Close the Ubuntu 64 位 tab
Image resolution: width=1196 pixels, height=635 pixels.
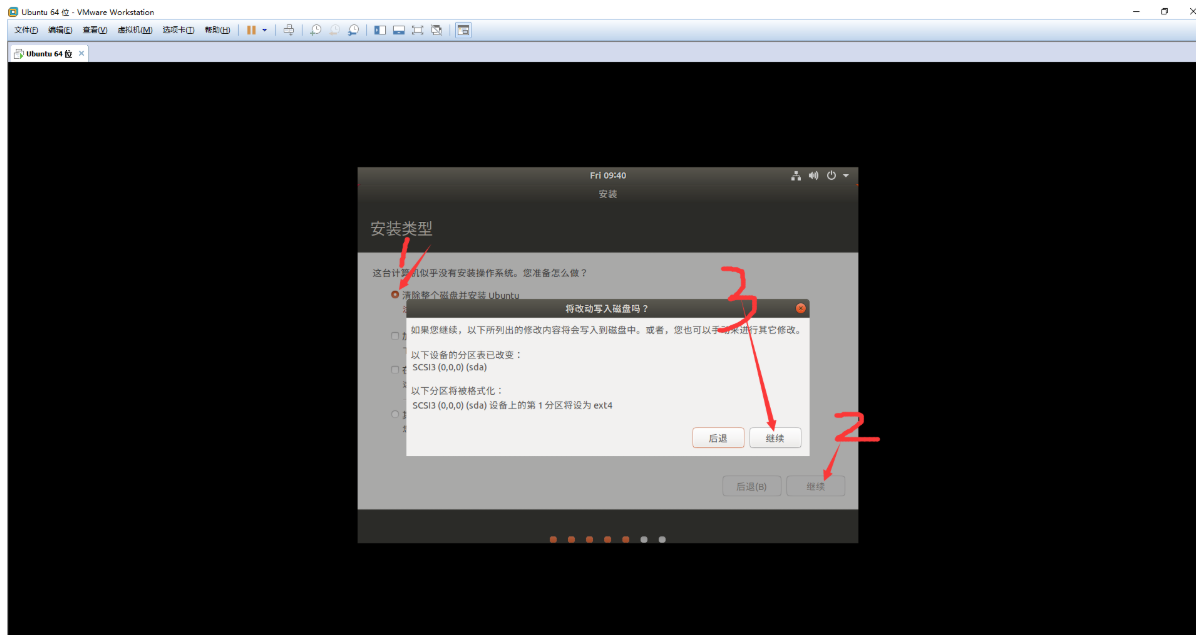click(82, 53)
